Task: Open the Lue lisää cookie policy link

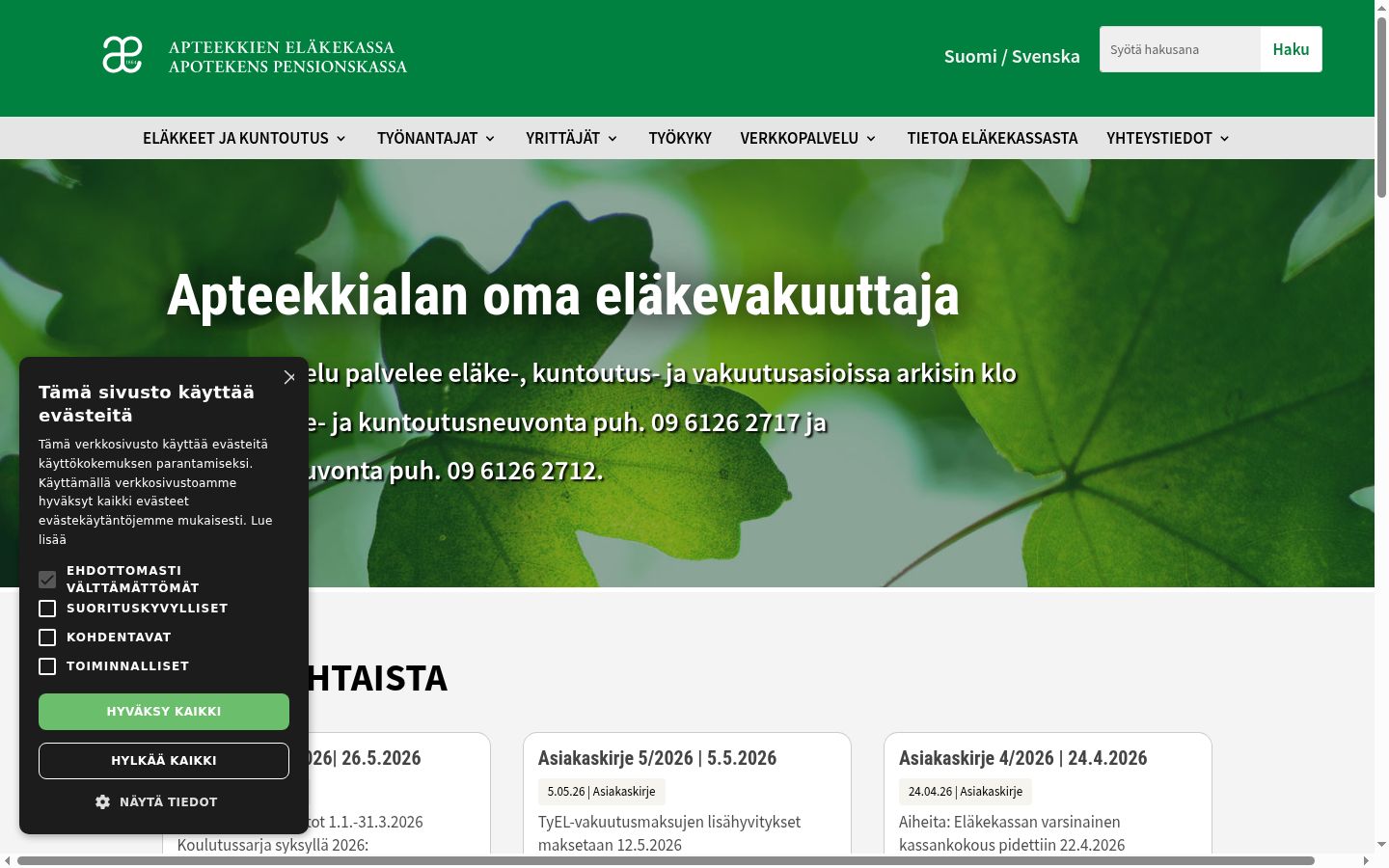Action: click(x=155, y=529)
